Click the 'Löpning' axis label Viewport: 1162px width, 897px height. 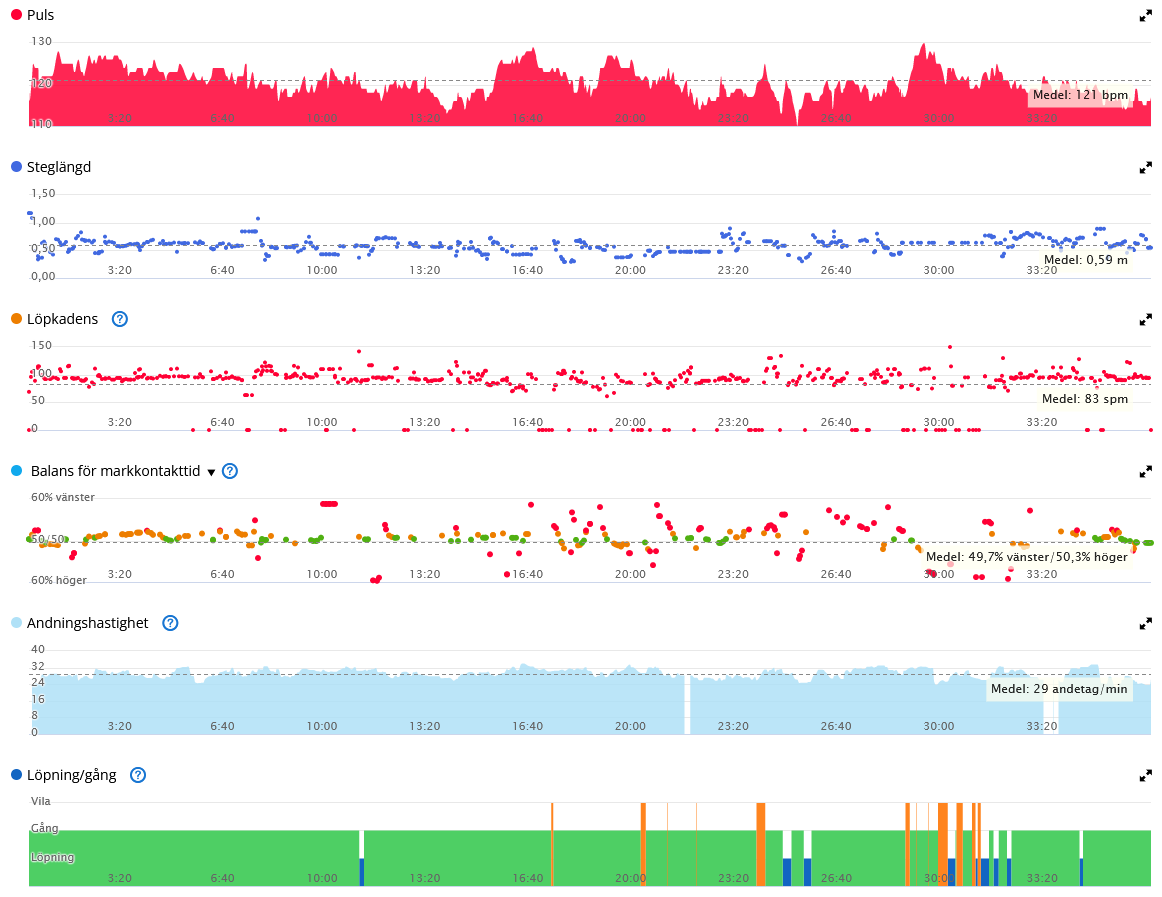click(x=53, y=858)
